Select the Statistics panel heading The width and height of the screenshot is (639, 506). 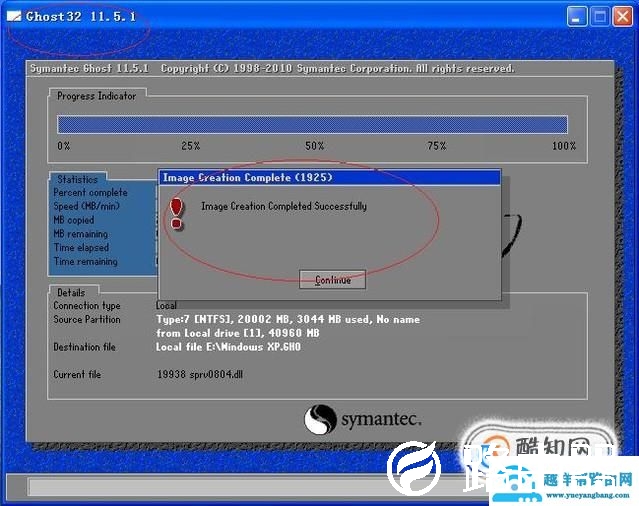click(x=77, y=180)
